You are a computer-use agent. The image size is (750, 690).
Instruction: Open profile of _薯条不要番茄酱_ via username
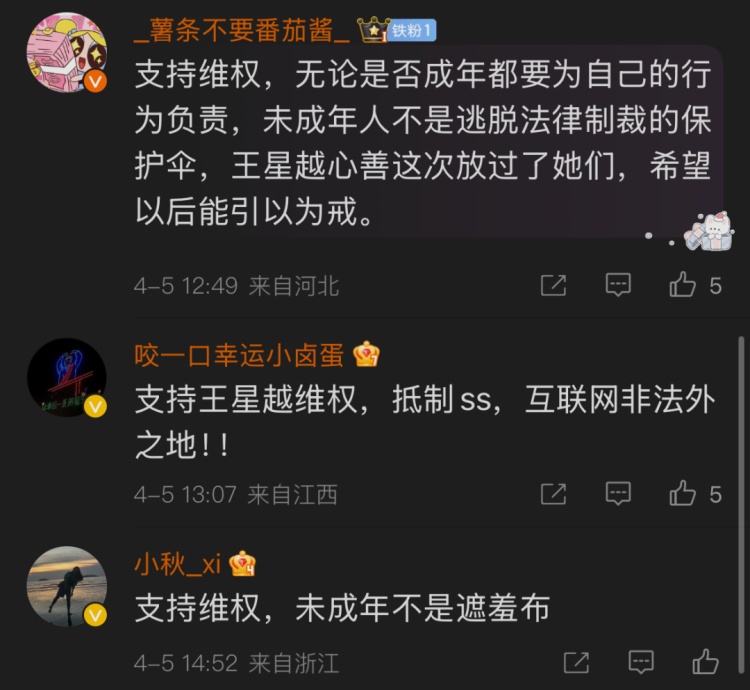click(x=243, y=30)
